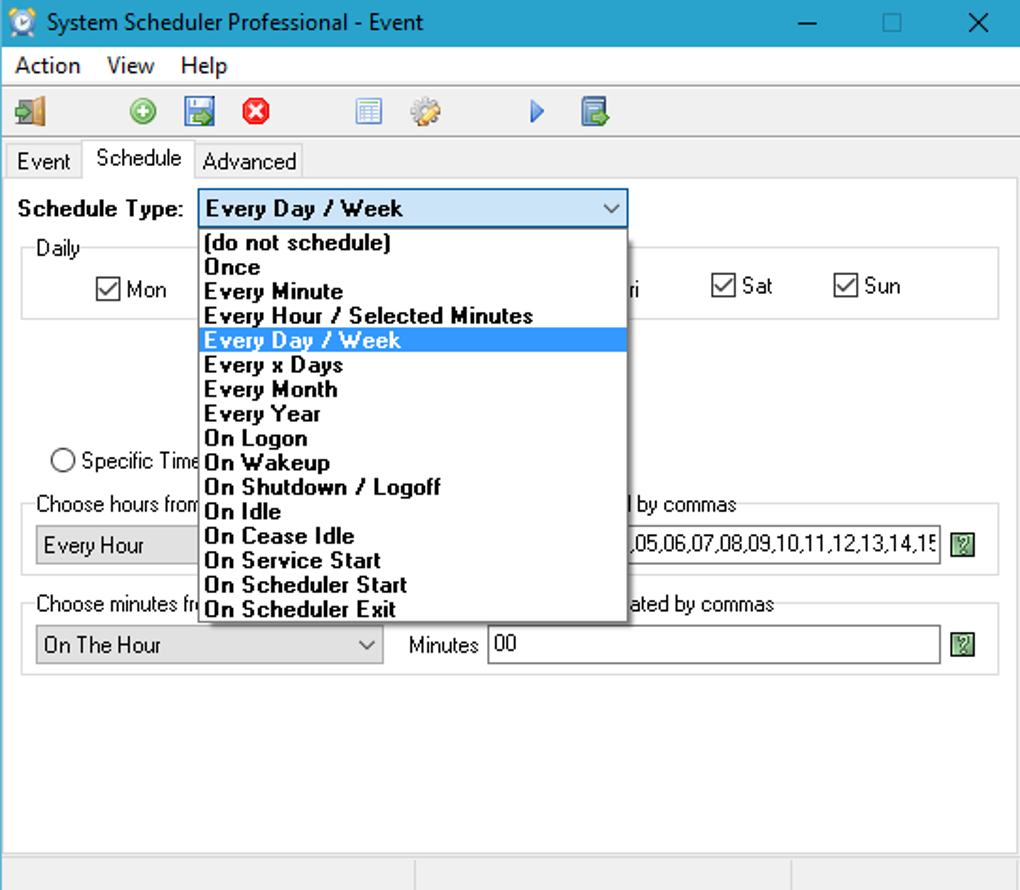
Task: Open the View menu
Action: (x=130, y=66)
